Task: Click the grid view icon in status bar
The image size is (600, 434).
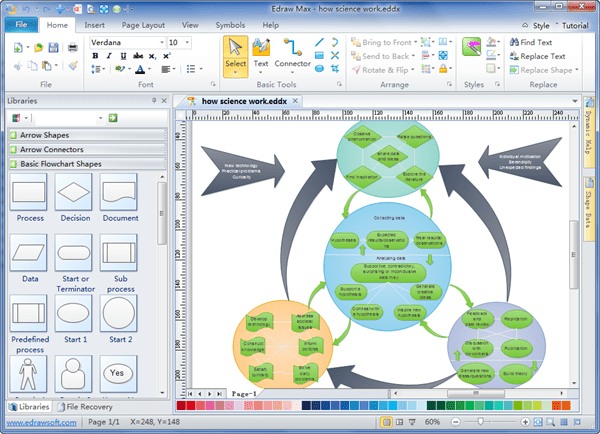Action: coord(564,422)
